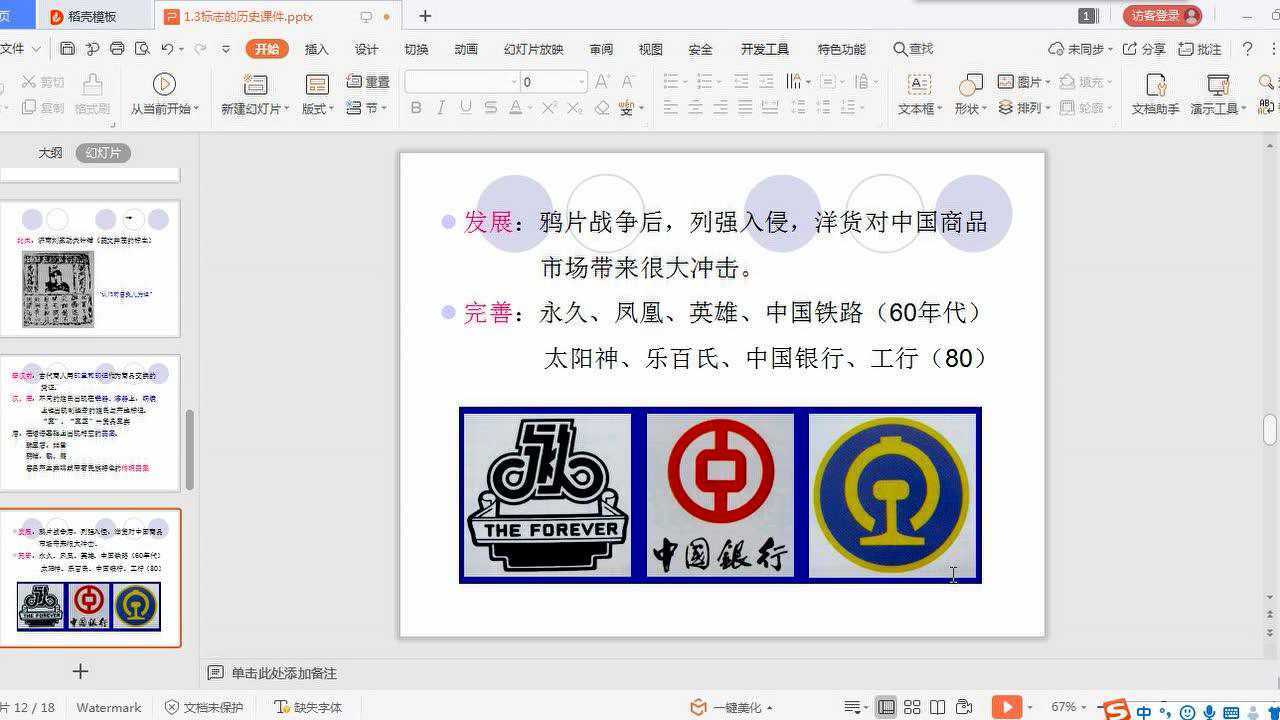Click the 缺失字体 missing fonts status item

(308, 707)
